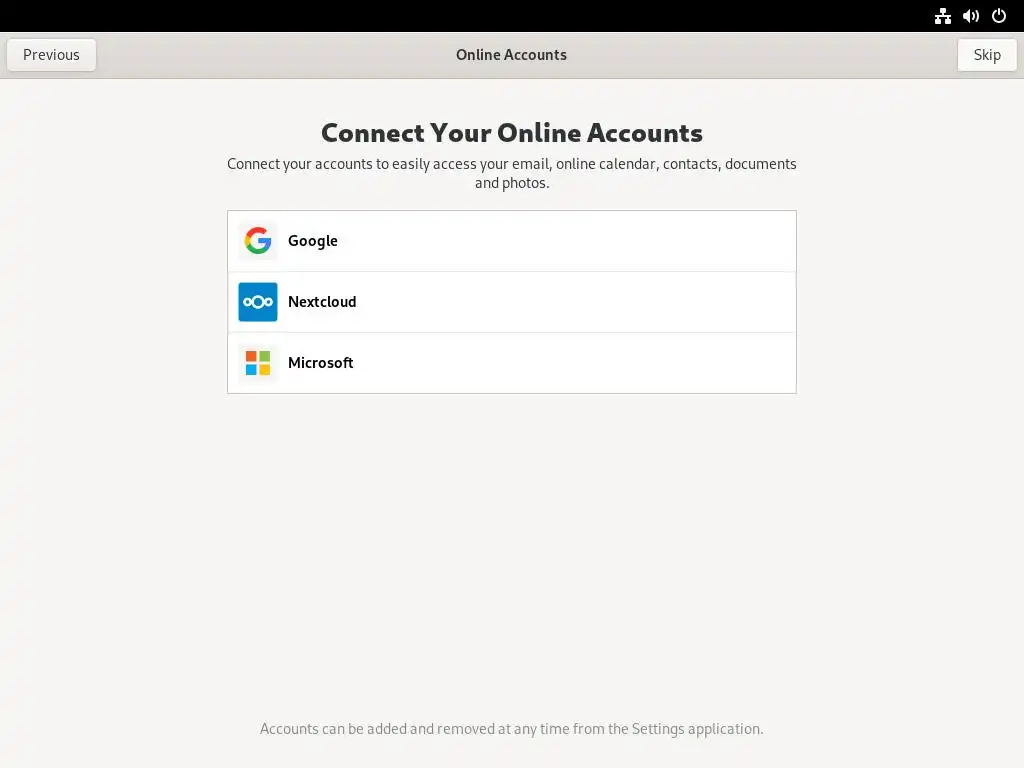
Task: Pick the Microsoft account label
Action: (321, 362)
